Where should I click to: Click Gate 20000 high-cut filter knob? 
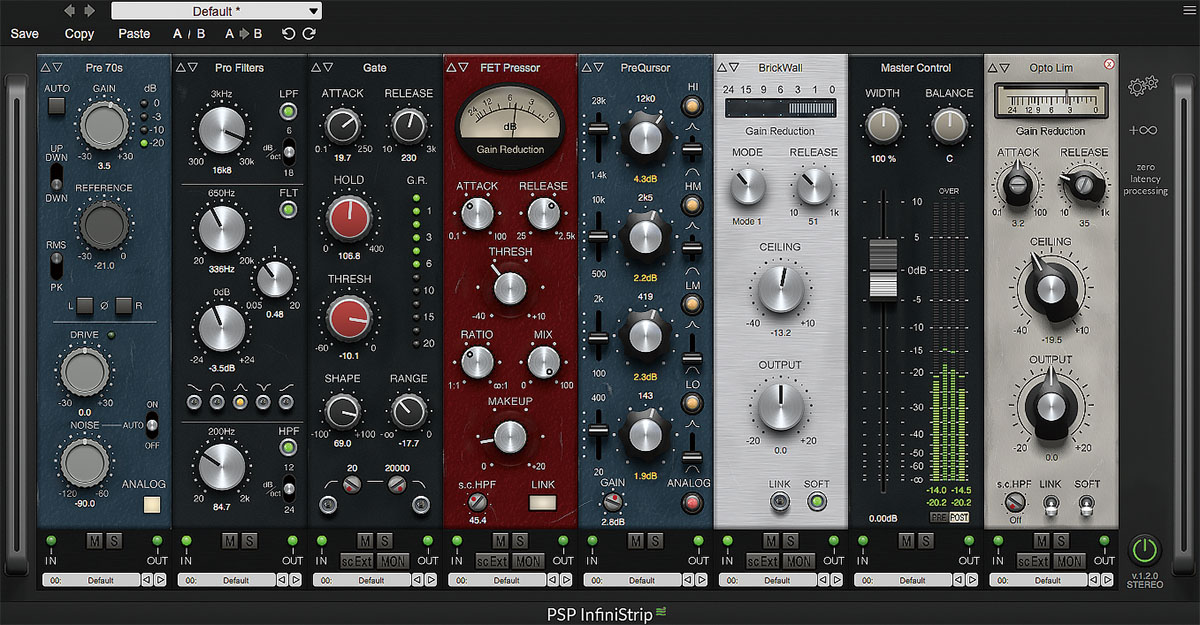397,485
